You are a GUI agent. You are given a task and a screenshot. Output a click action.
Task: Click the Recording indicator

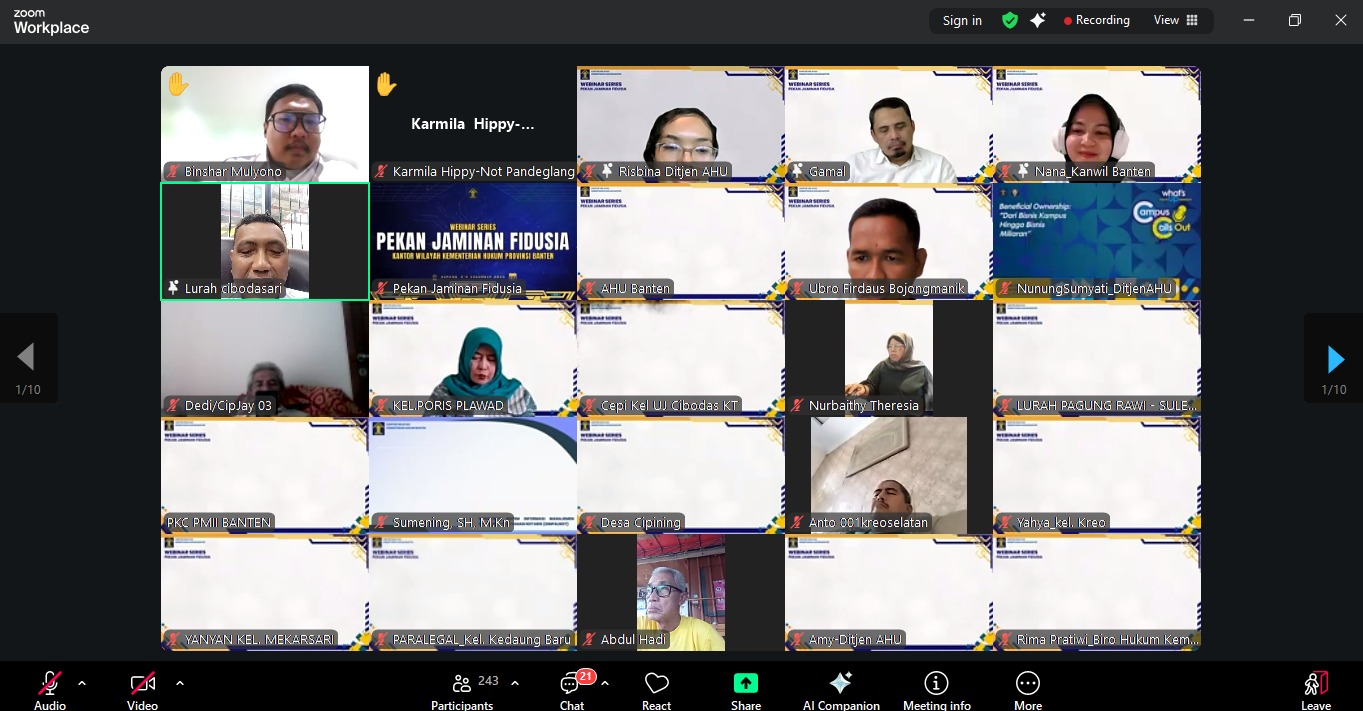(1096, 20)
